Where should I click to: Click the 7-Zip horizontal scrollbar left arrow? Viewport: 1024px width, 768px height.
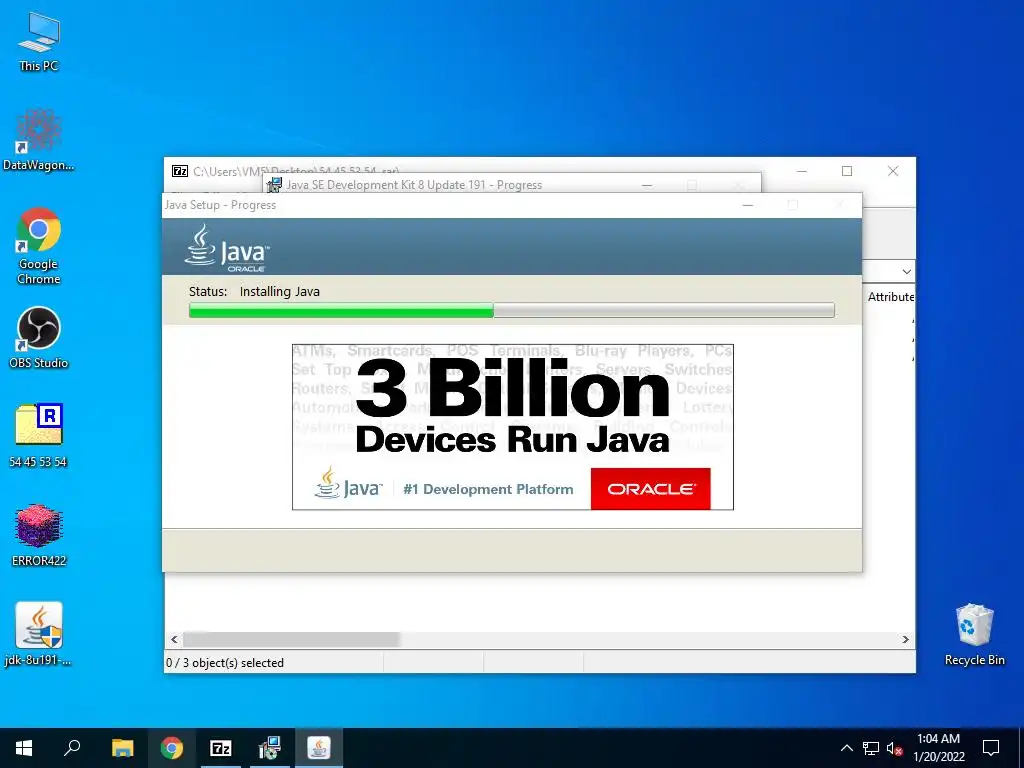pos(174,639)
